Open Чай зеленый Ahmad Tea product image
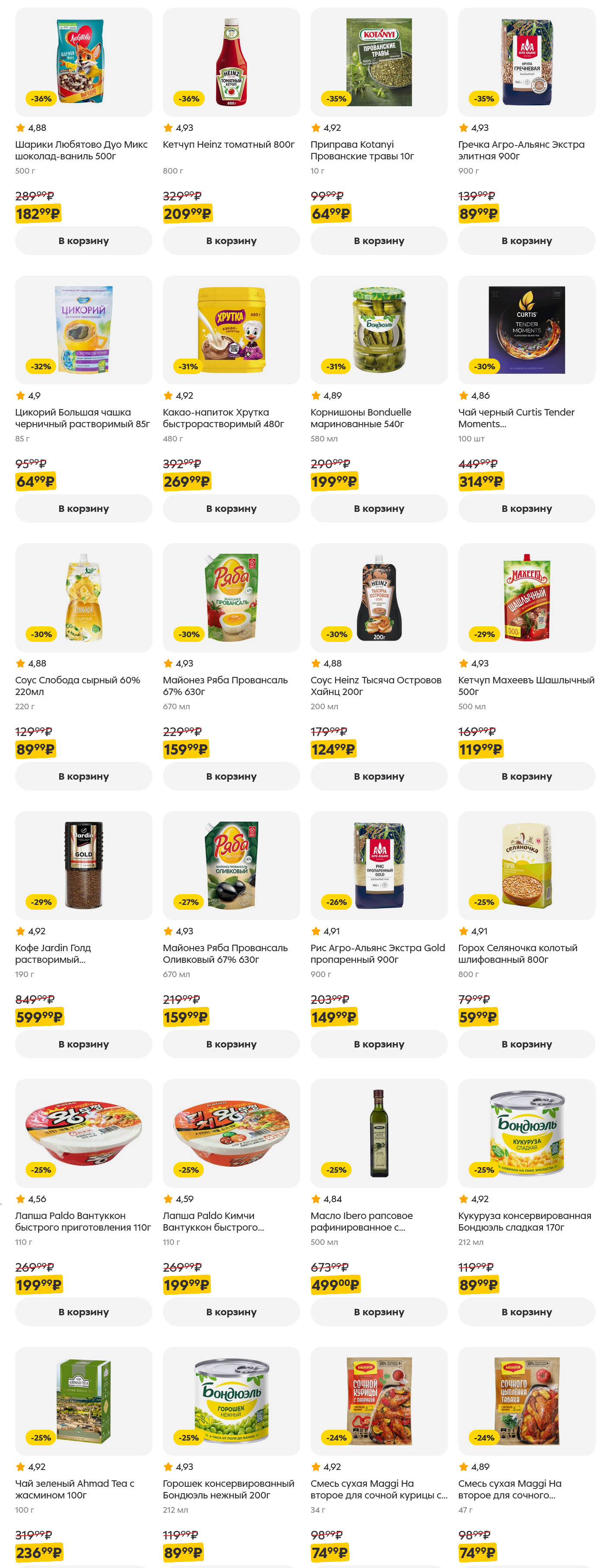 pos(83,1400)
